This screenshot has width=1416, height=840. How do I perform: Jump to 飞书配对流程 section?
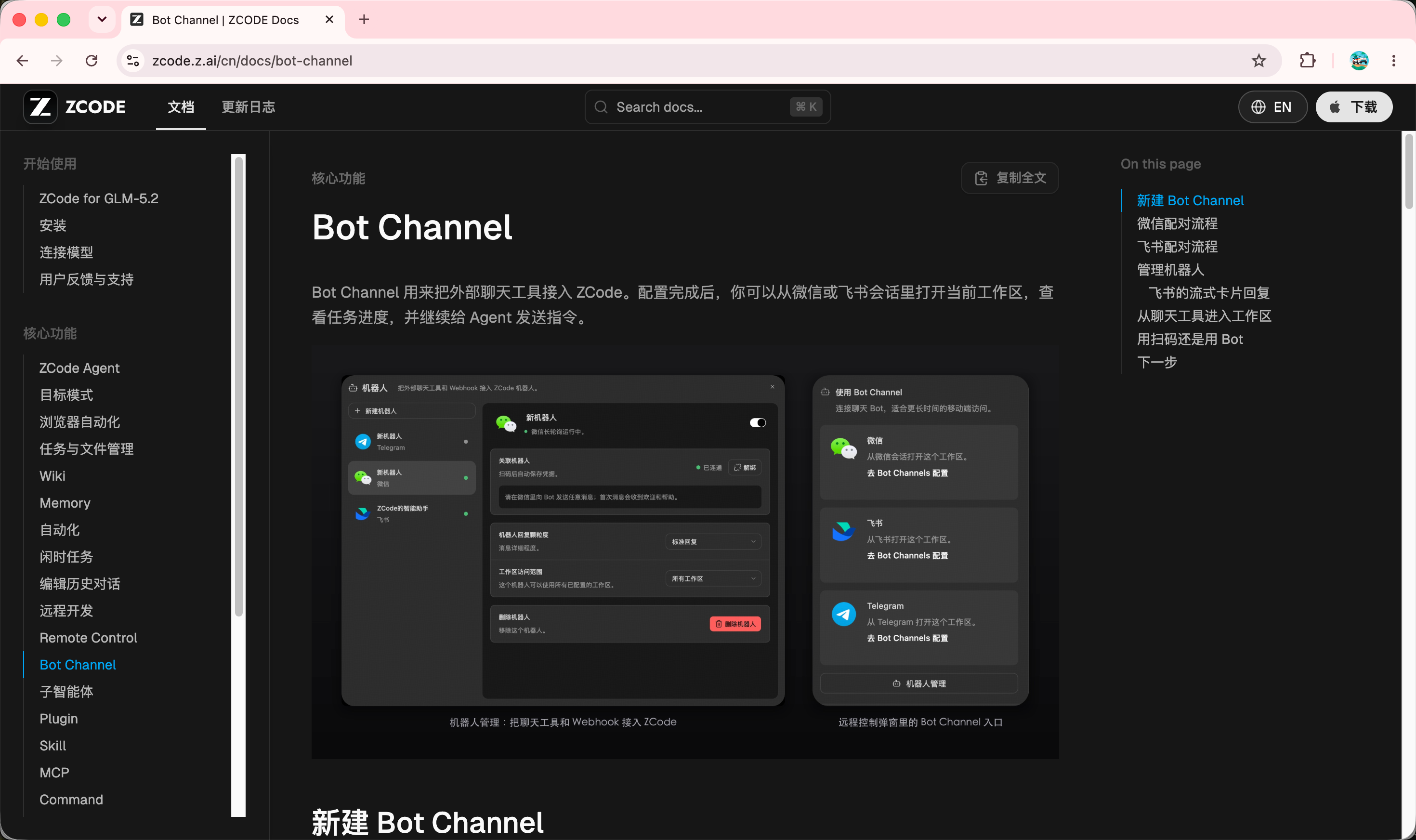pos(1177,247)
